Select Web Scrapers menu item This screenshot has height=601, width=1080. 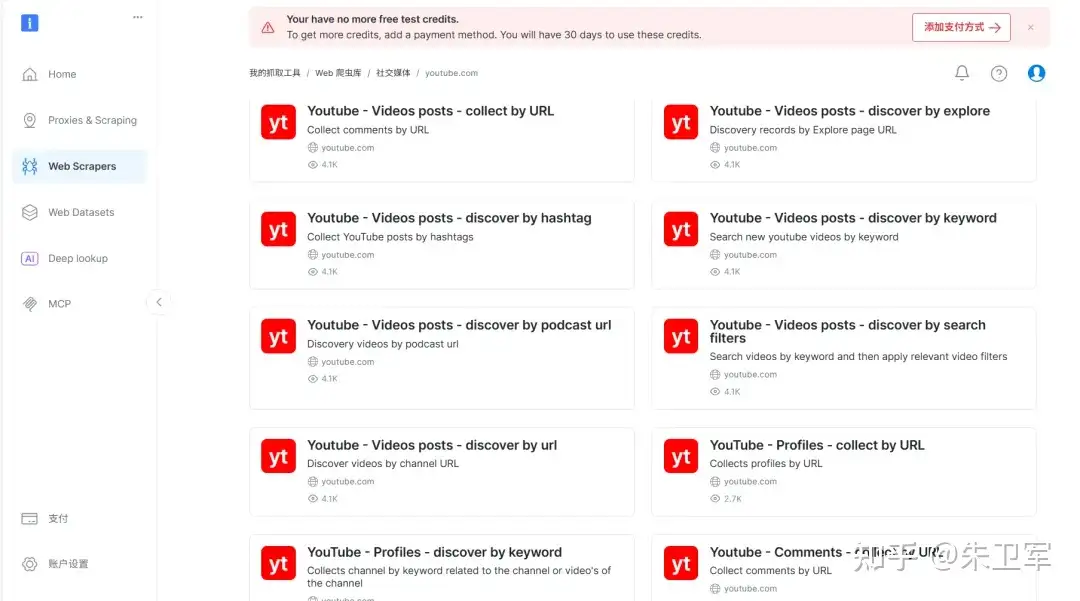click(x=80, y=166)
